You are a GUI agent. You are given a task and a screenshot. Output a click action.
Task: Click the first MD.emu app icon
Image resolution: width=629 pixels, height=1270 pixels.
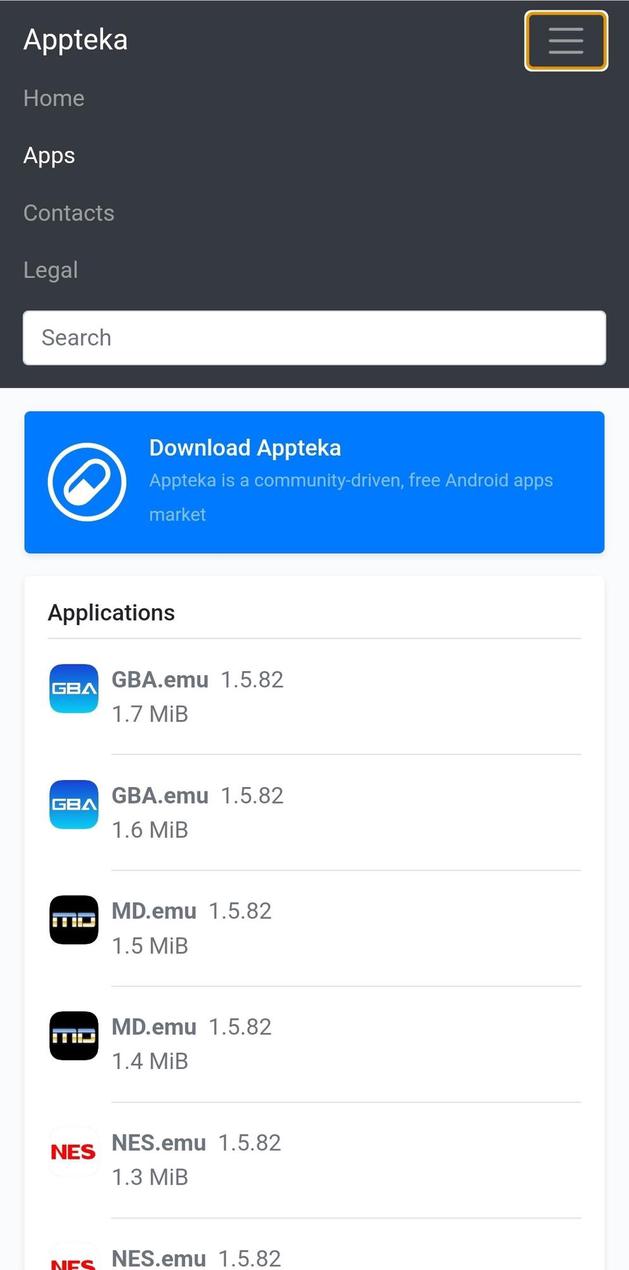coord(72,919)
